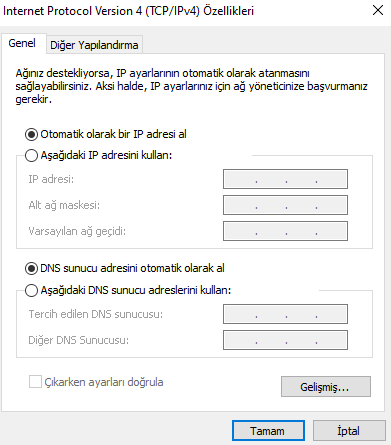391x445 pixels.
Task: Click the Alt ağ maskesi label
Action: [64, 205]
